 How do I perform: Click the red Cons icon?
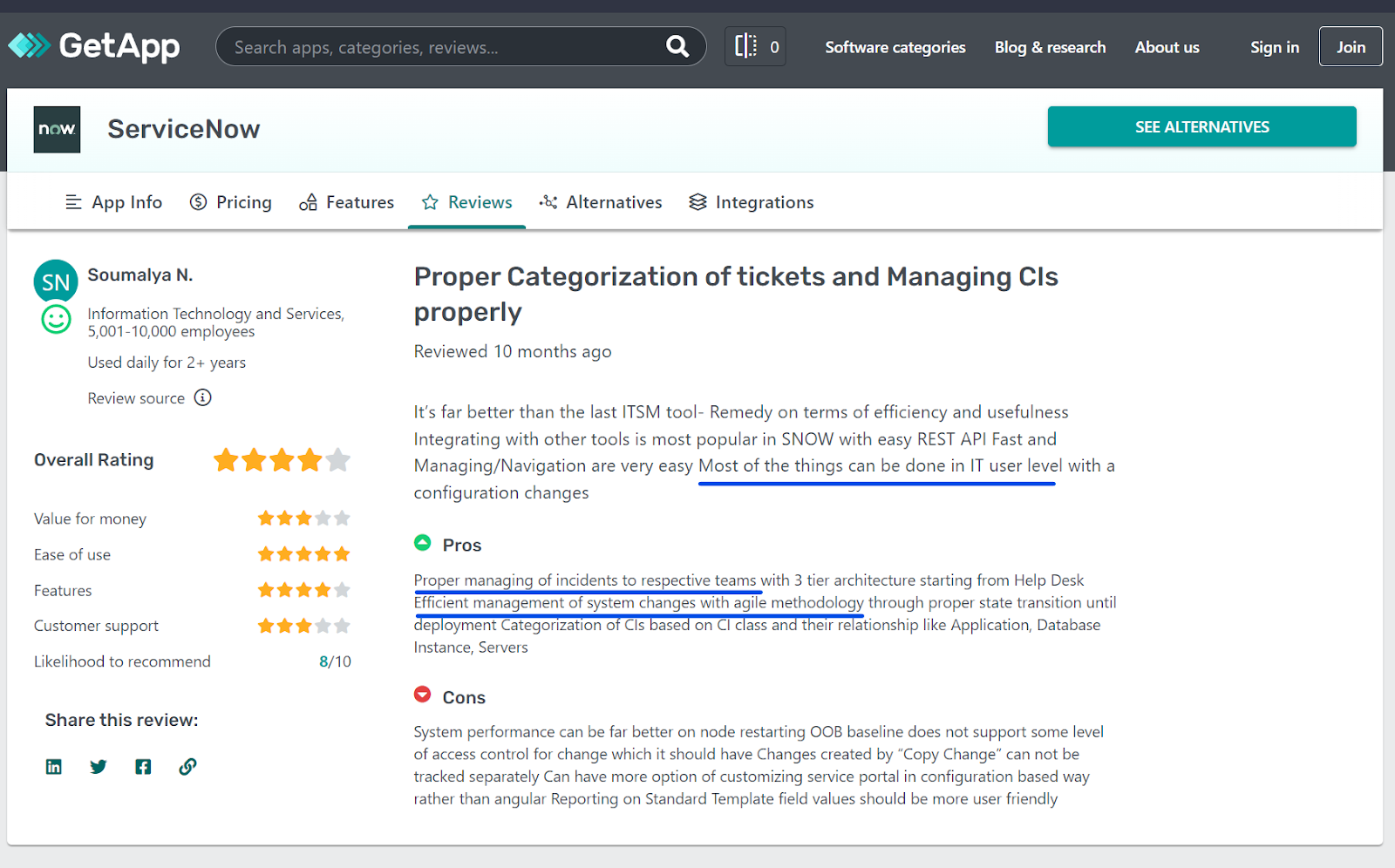click(423, 695)
